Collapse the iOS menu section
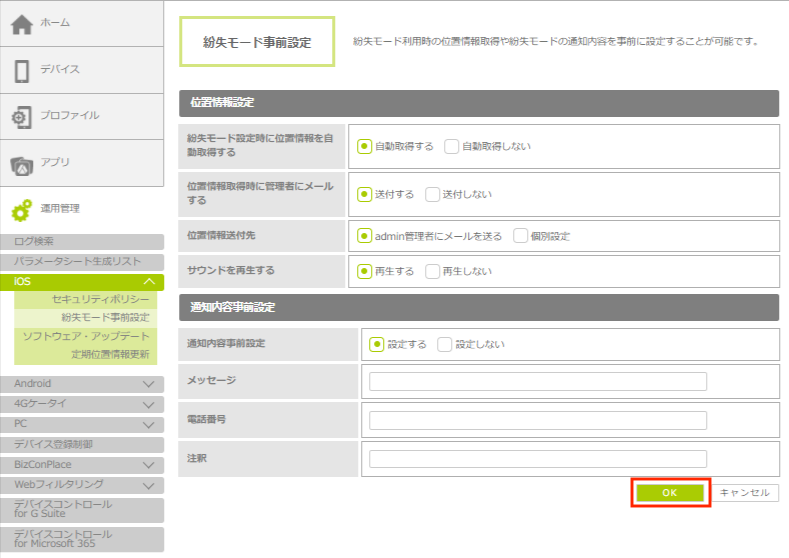789x558 pixels. coord(149,282)
